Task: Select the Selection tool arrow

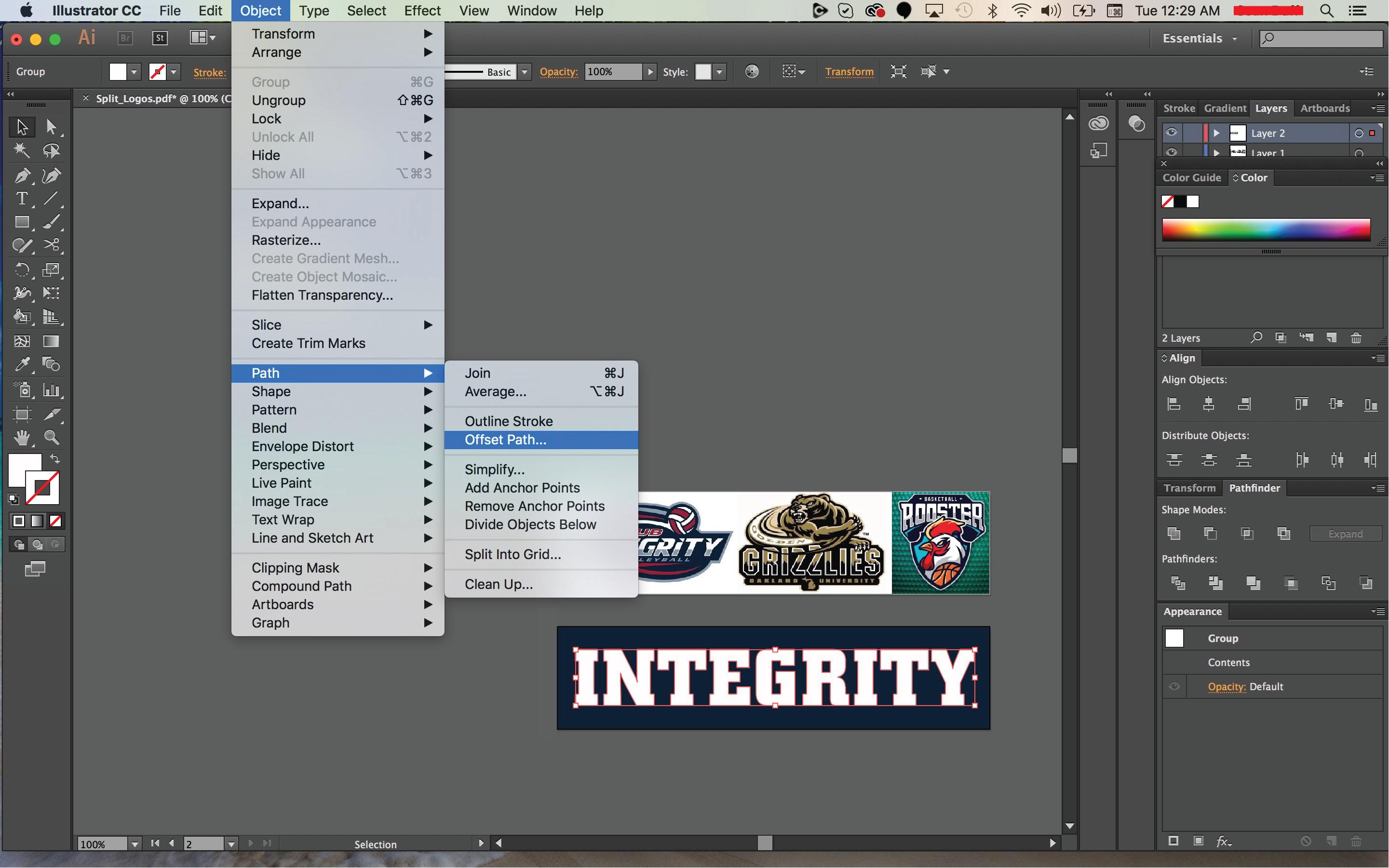Action: 22,126
